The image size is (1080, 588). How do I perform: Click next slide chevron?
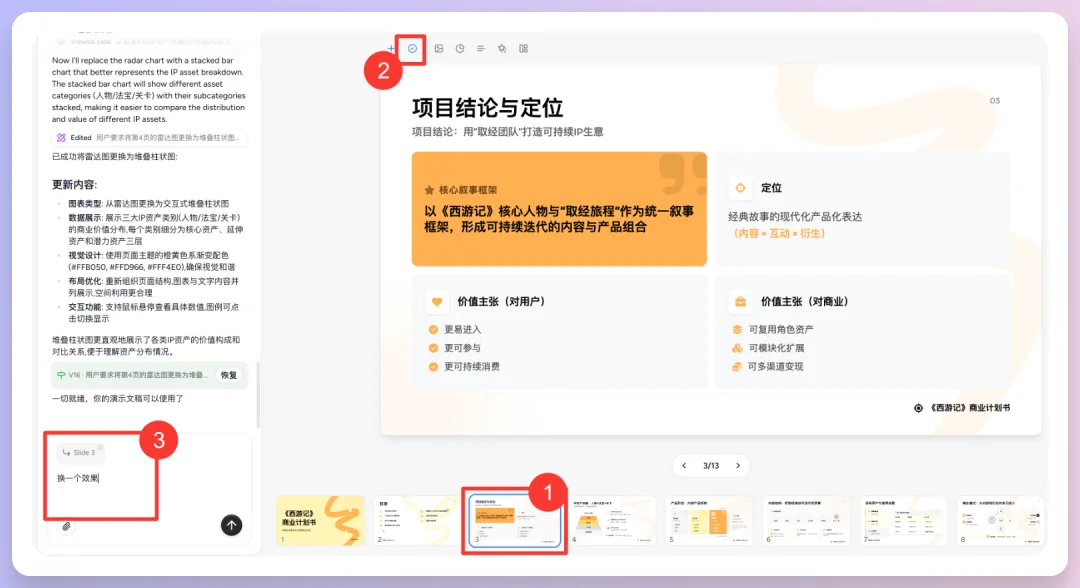pos(739,465)
